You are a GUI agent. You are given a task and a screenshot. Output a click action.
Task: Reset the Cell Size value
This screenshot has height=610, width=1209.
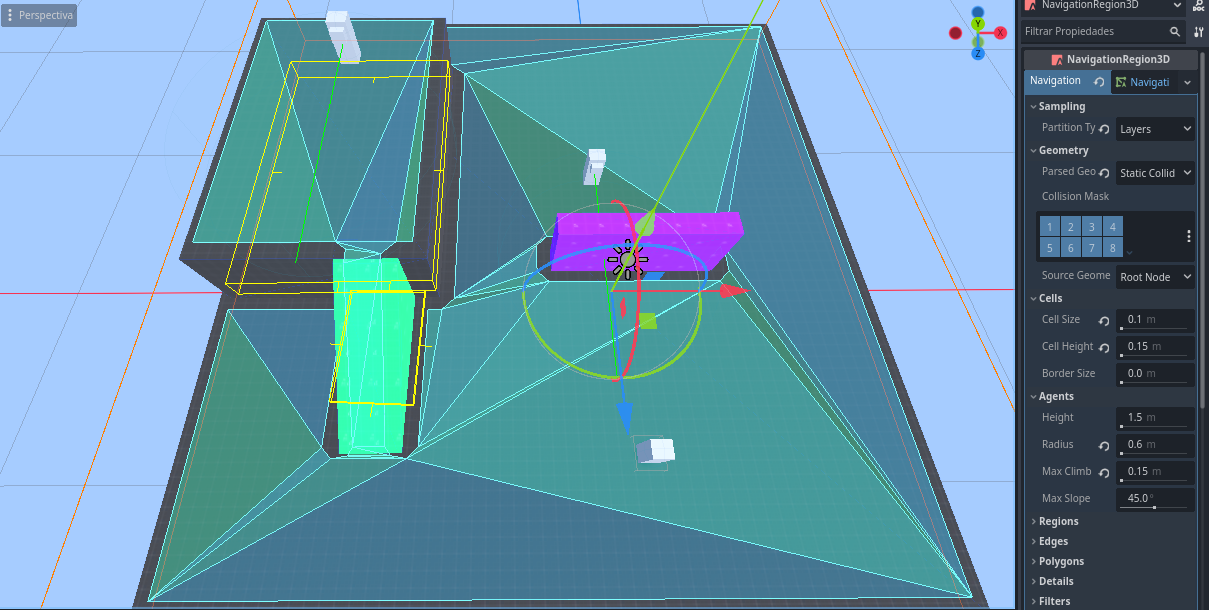(1104, 320)
